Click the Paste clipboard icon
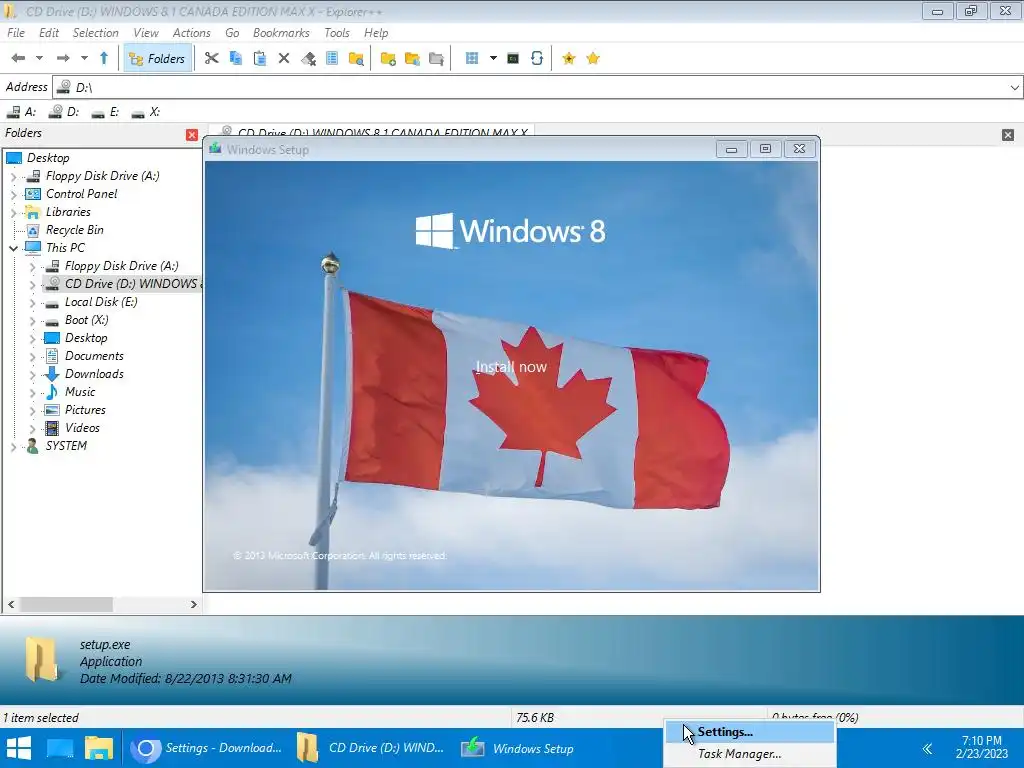Image resolution: width=1024 pixels, height=768 pixels. [x=260, y=58]
